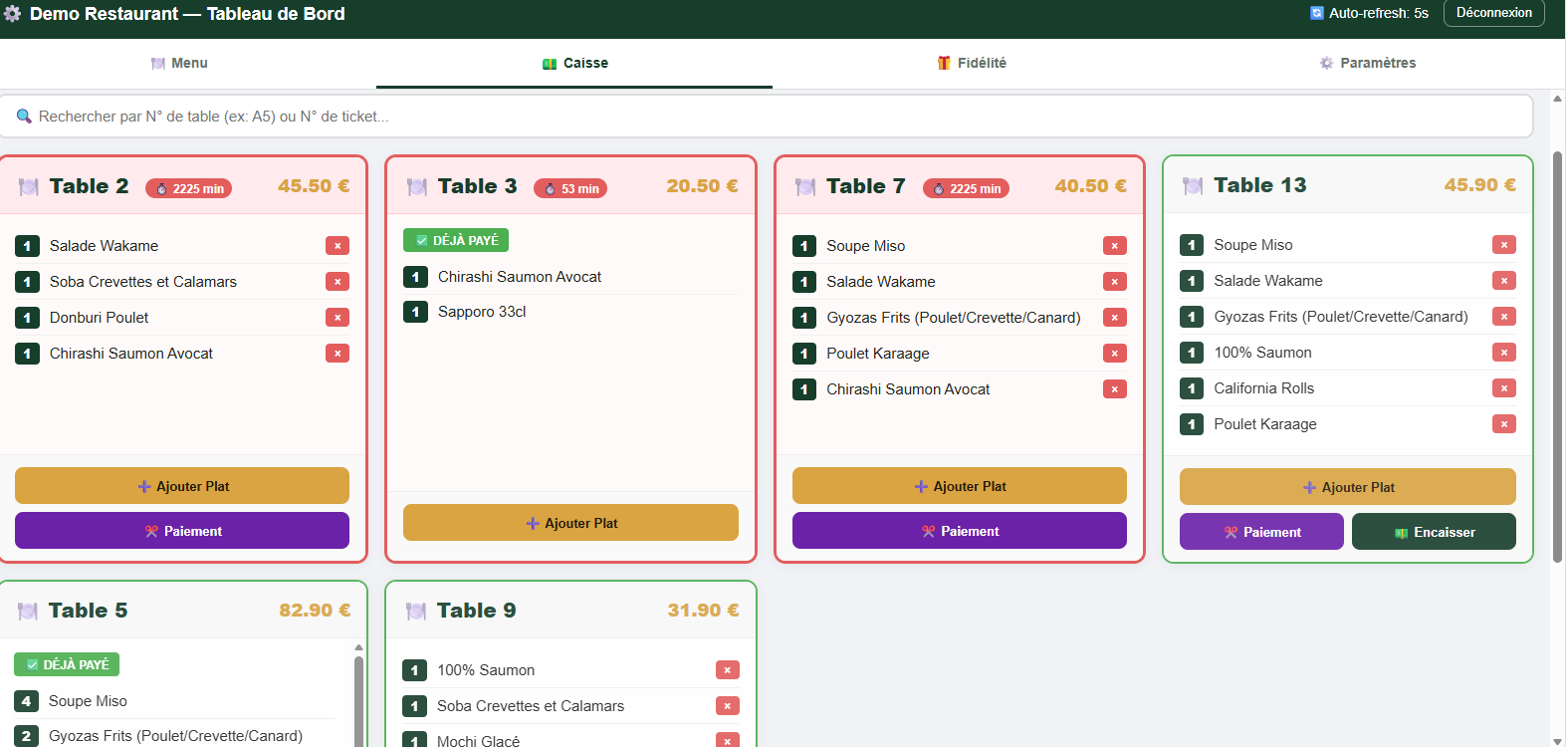1568x747 pixels.
Task: Open Paiement for Table 7
Action: [960, 531]
